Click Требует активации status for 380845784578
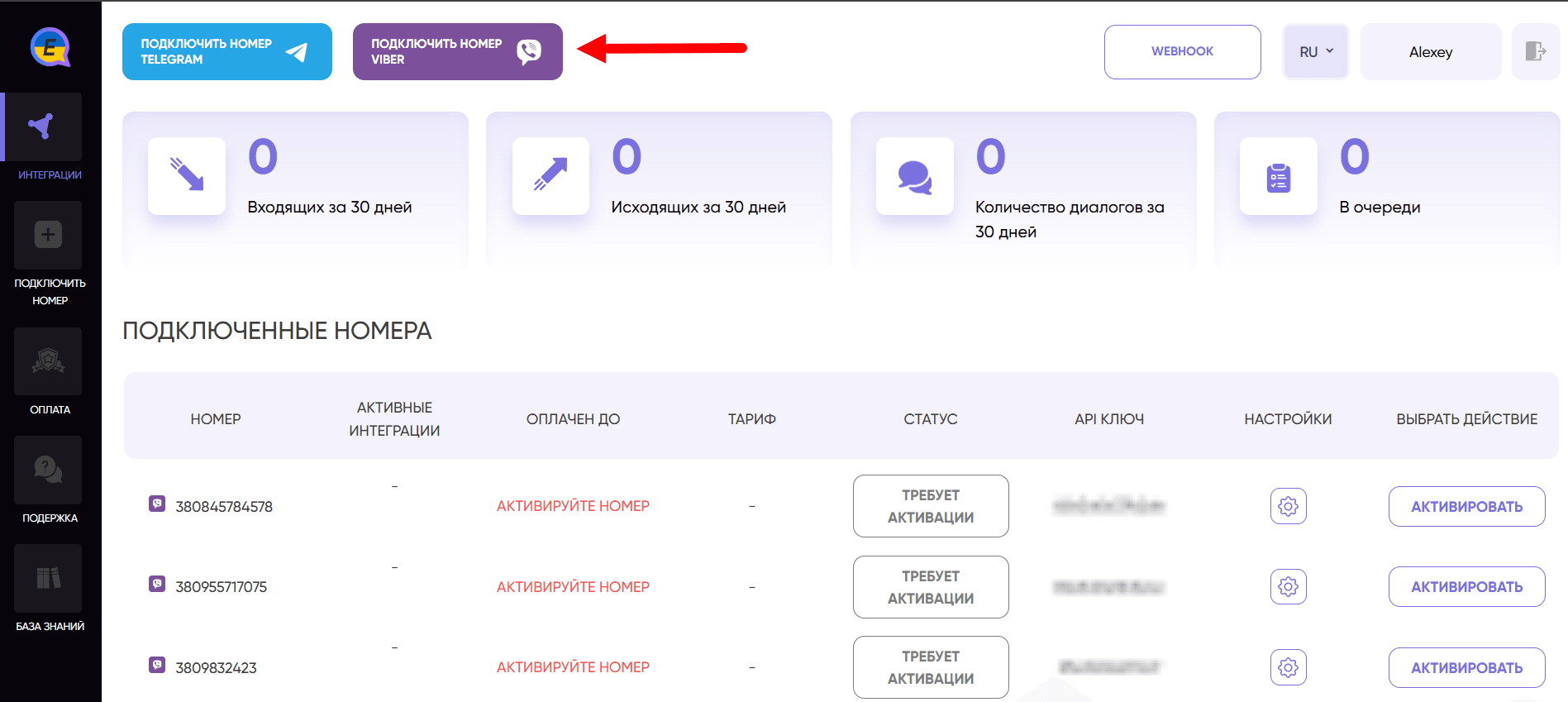 pyautogui.click(x=931, y=506)
